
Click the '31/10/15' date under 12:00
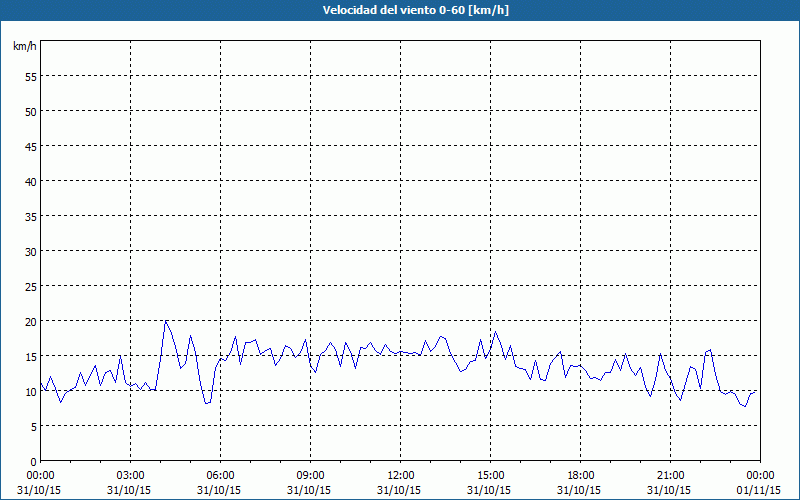399,490
